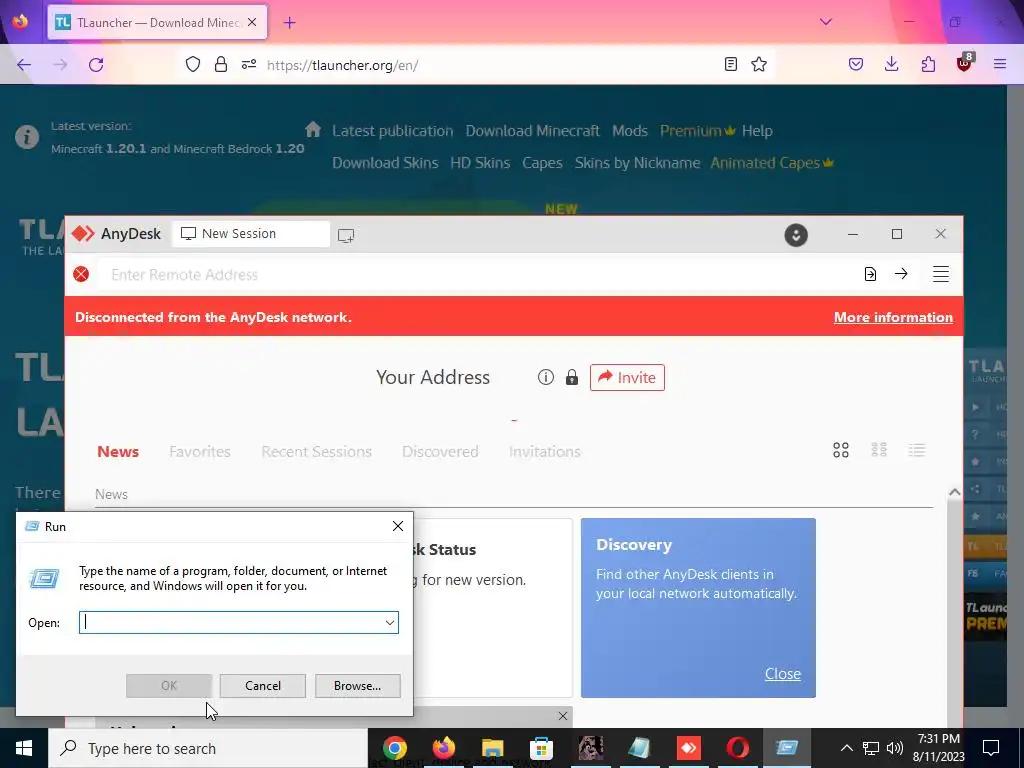The image size is (1024, 768).
Task: Open Microsoft Store from taskbar
Action: [541, 748]
